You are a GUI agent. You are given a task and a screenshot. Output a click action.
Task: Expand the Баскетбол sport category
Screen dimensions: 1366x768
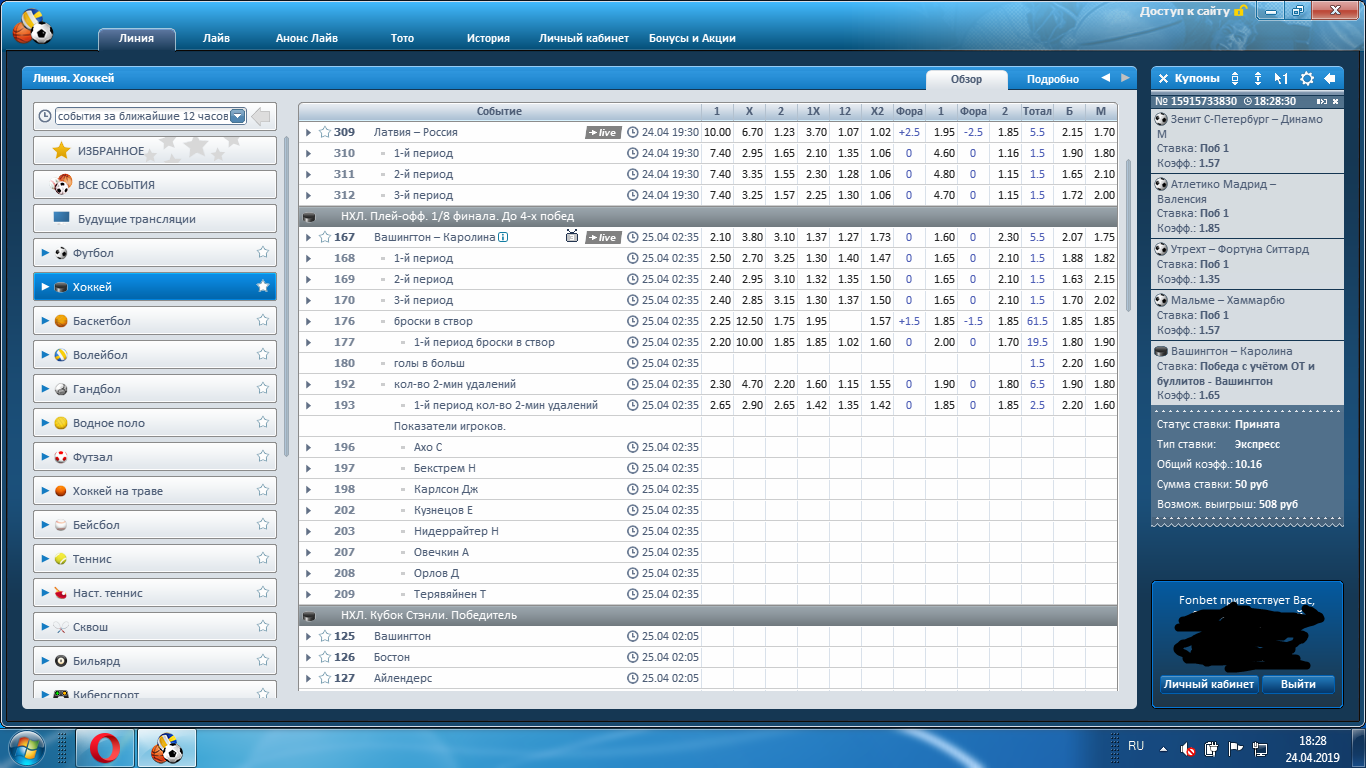(45, 321)
